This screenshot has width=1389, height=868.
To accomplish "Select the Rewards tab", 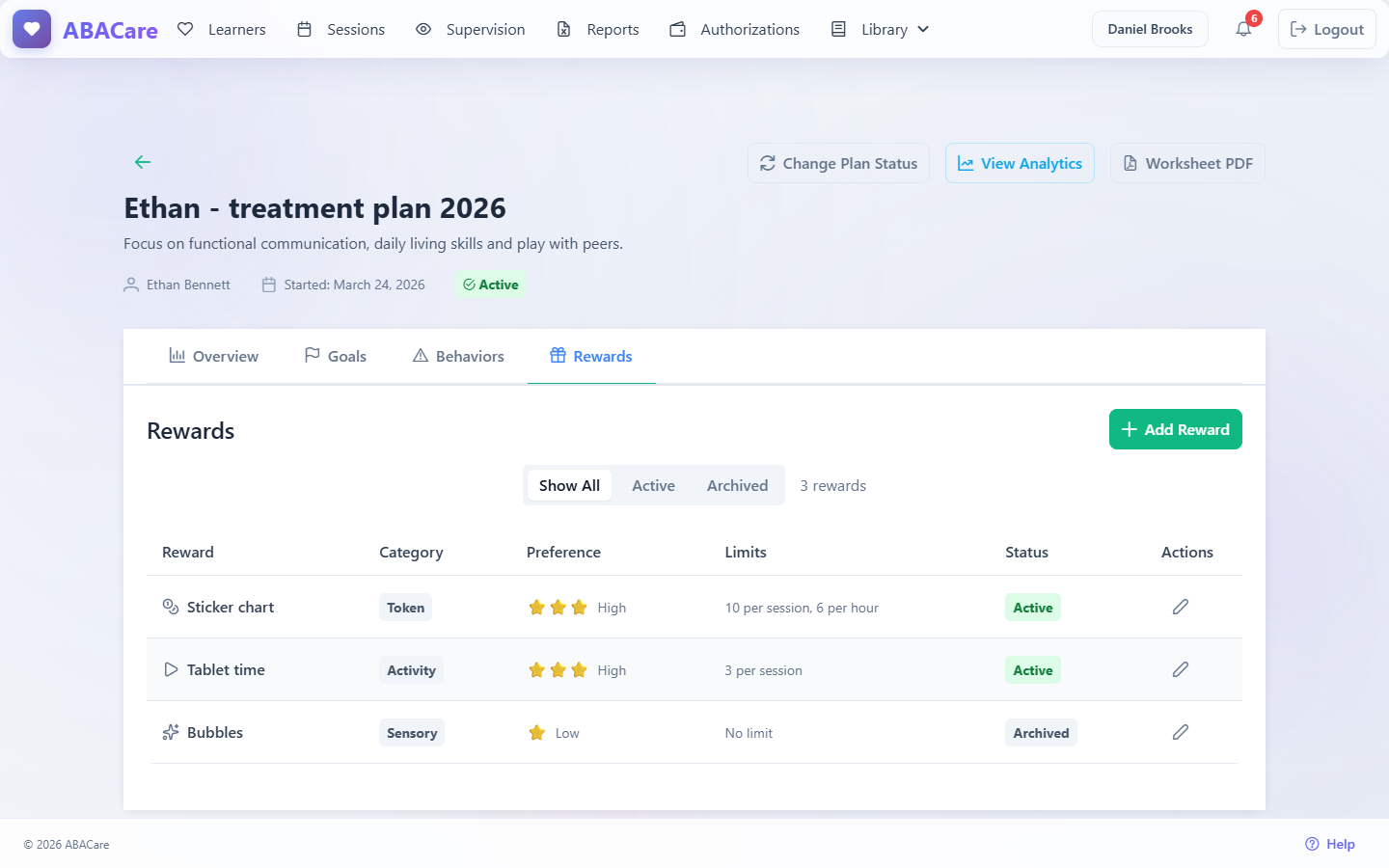I will pos(591,356).
